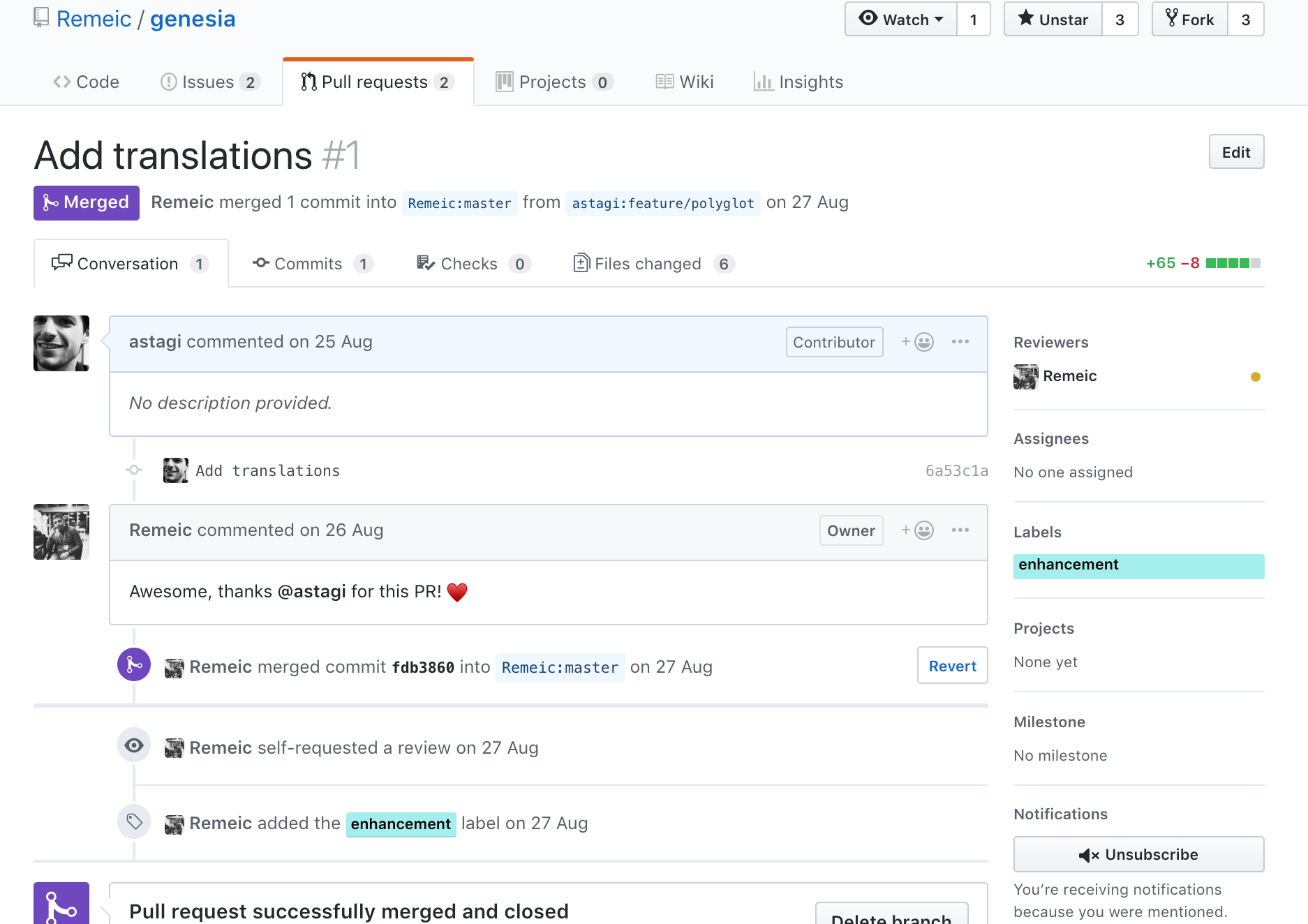The image size is (1308, 924).
Task: Click the Contributor badge
Action: 835,342
